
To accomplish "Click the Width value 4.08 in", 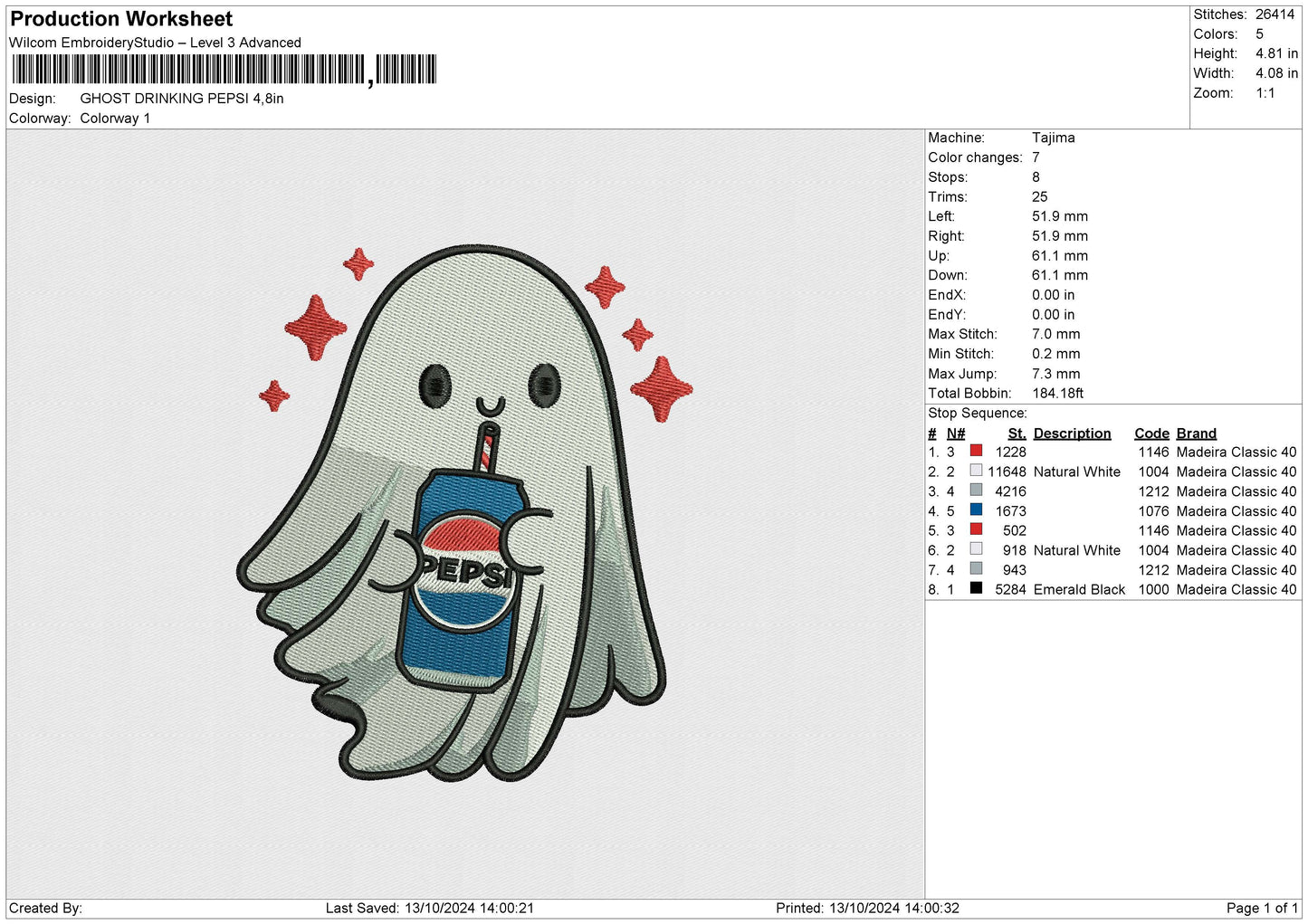I will [1276, 73].
